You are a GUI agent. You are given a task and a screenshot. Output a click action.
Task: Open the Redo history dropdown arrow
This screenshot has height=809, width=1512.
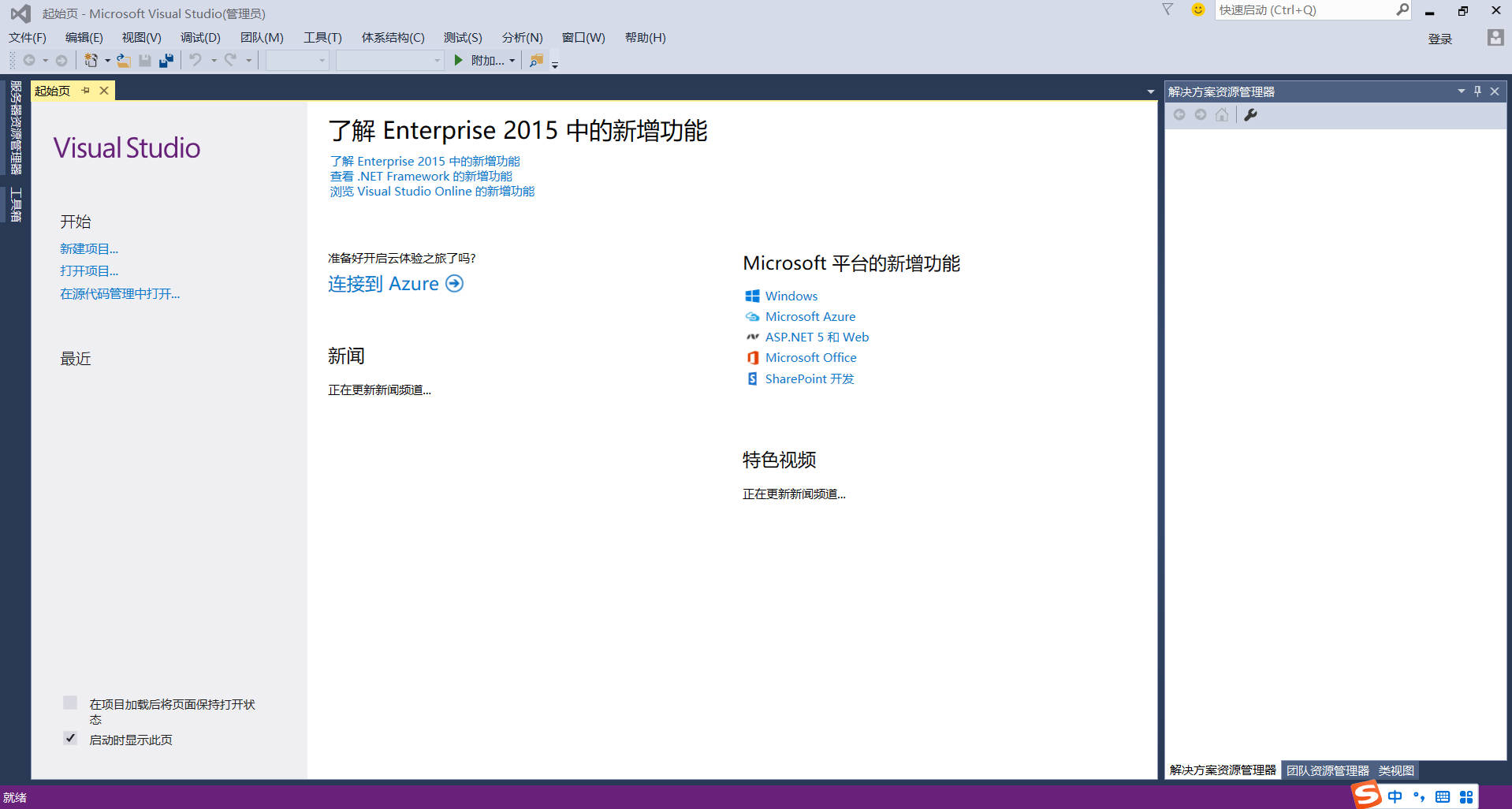[248, 61]
